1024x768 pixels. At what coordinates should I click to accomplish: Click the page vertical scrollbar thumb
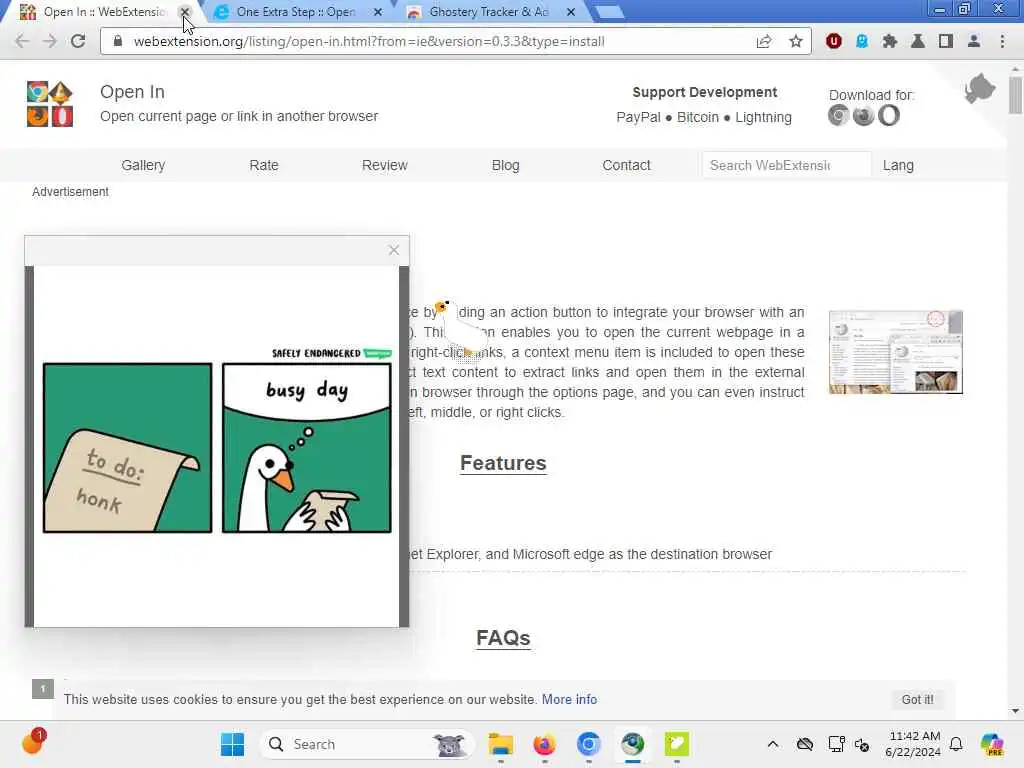pyautogui.click(x=1015, y=95)
